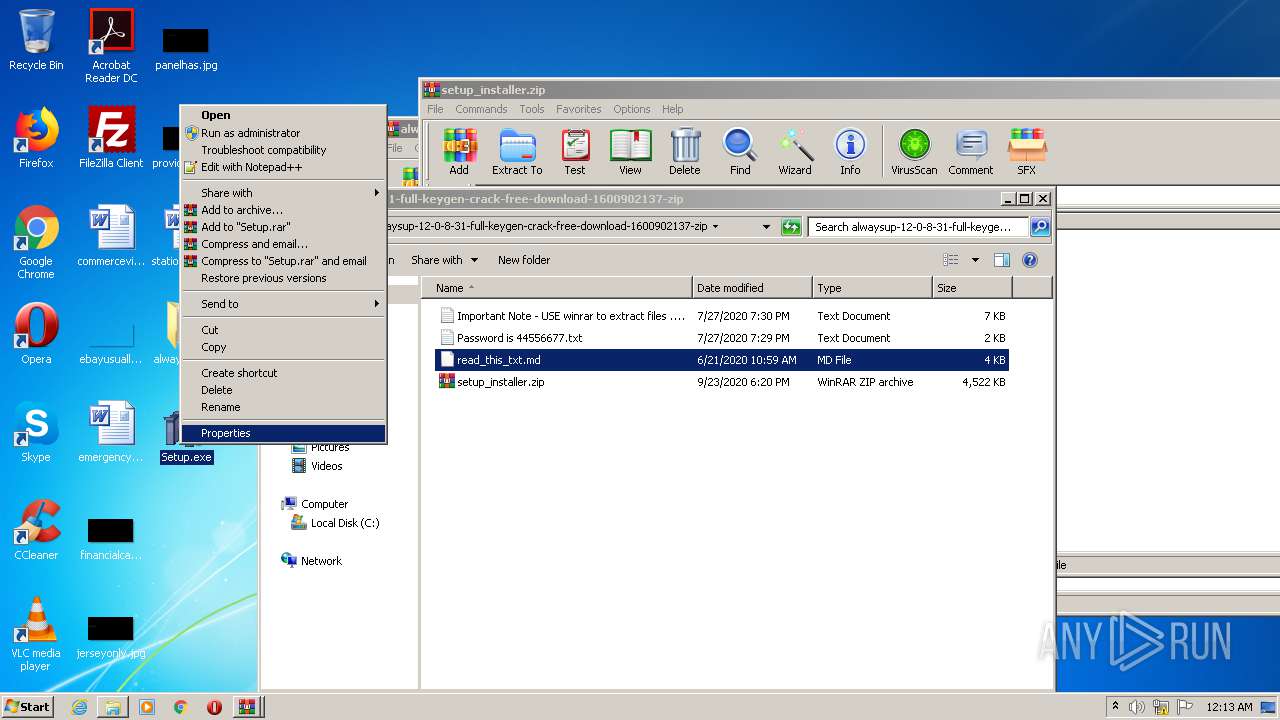
Task: Click the Explorer help question mark icon
Action: 1029,260
